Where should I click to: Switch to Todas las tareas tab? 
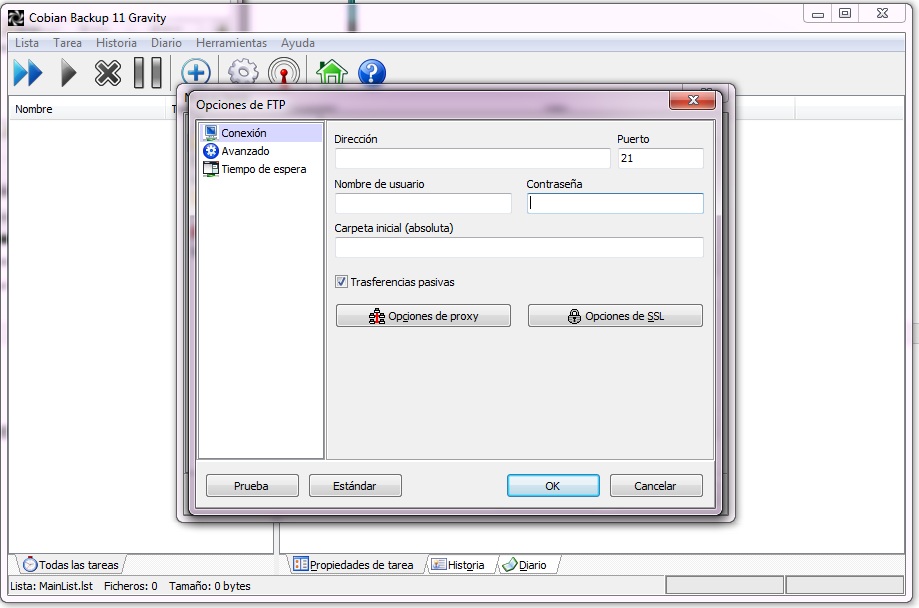pyautogui.click(x=70, y=565)
